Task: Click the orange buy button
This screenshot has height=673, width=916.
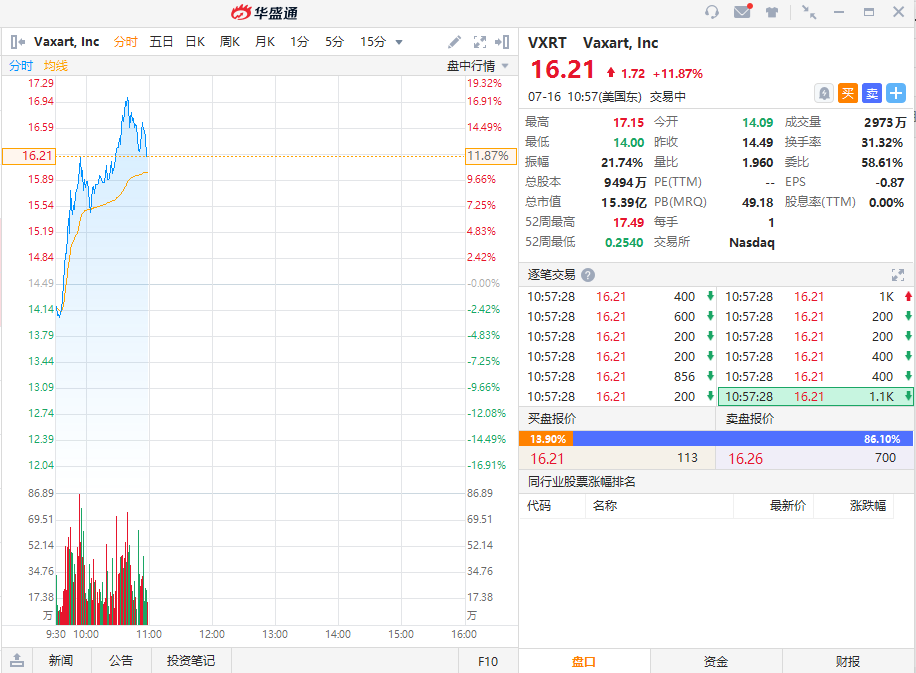Action: point(848,93)
